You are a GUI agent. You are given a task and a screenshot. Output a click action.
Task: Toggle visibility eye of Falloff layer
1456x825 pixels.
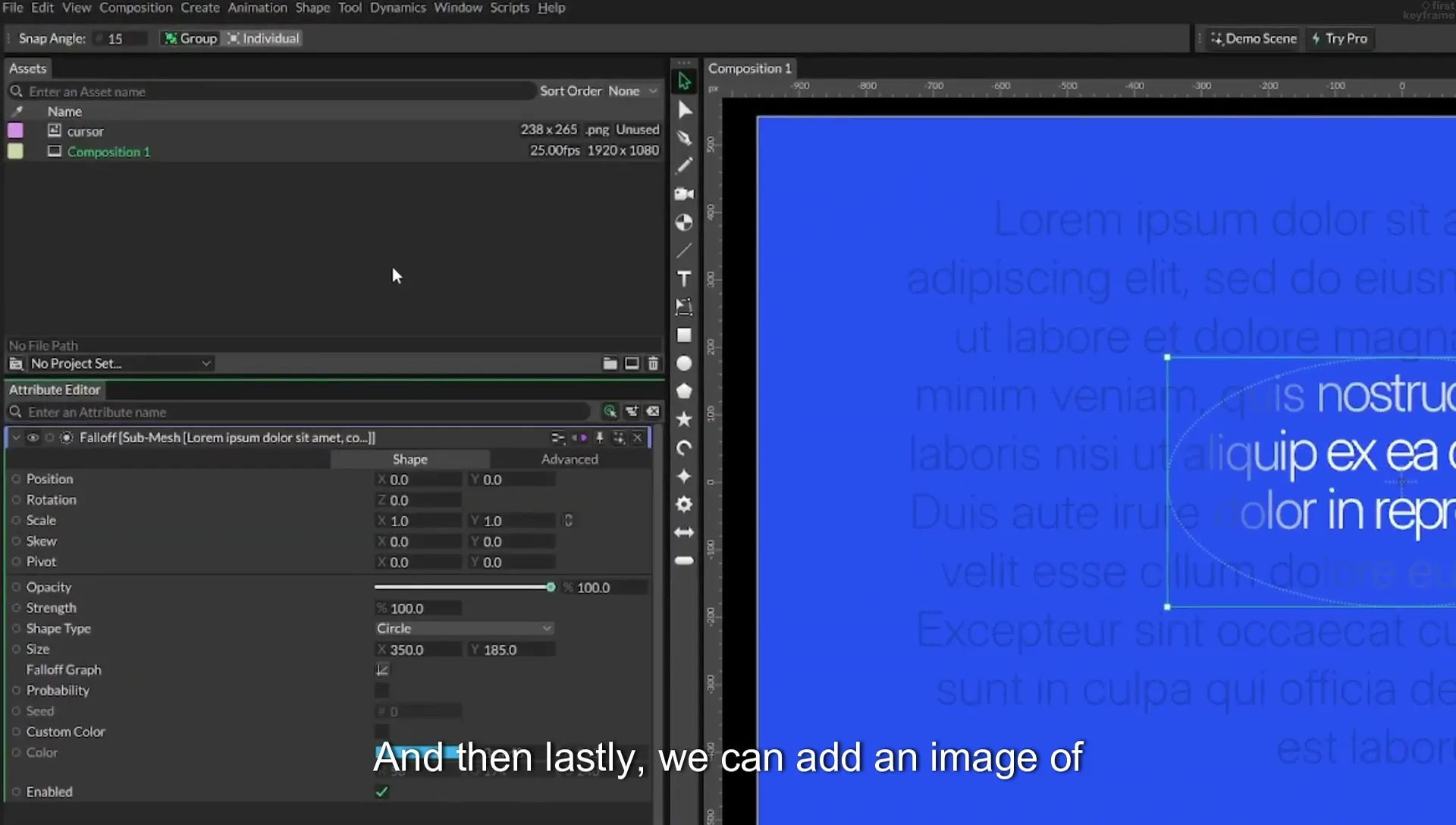pos(33,438)
